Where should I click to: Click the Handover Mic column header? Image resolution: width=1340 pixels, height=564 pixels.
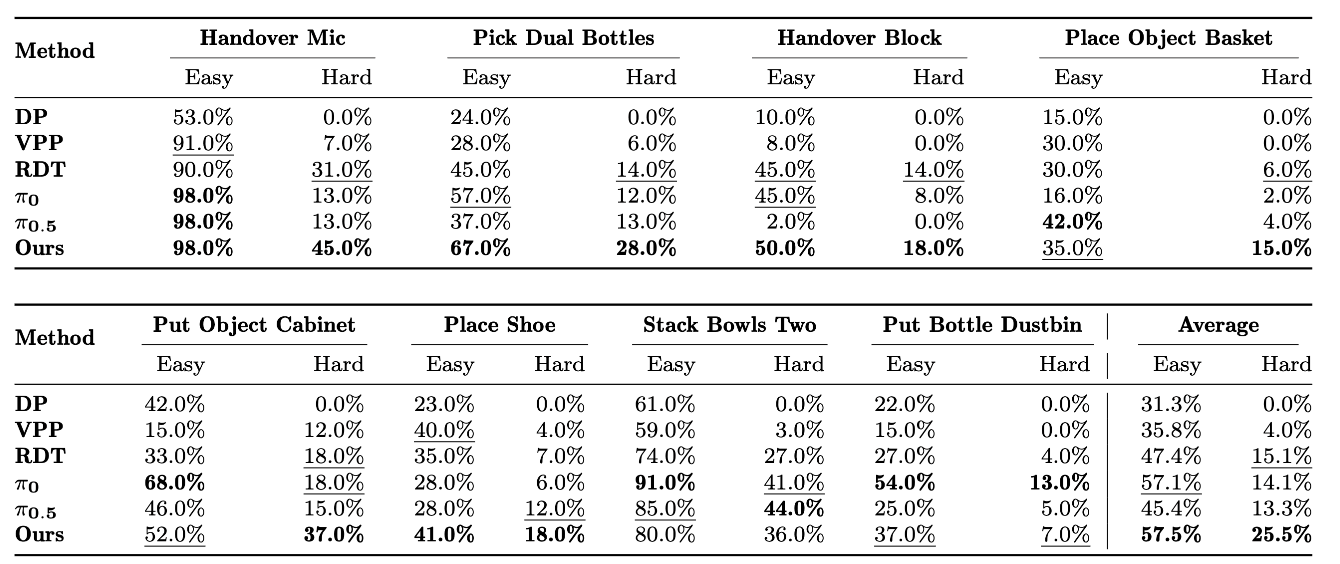(272, 39)
